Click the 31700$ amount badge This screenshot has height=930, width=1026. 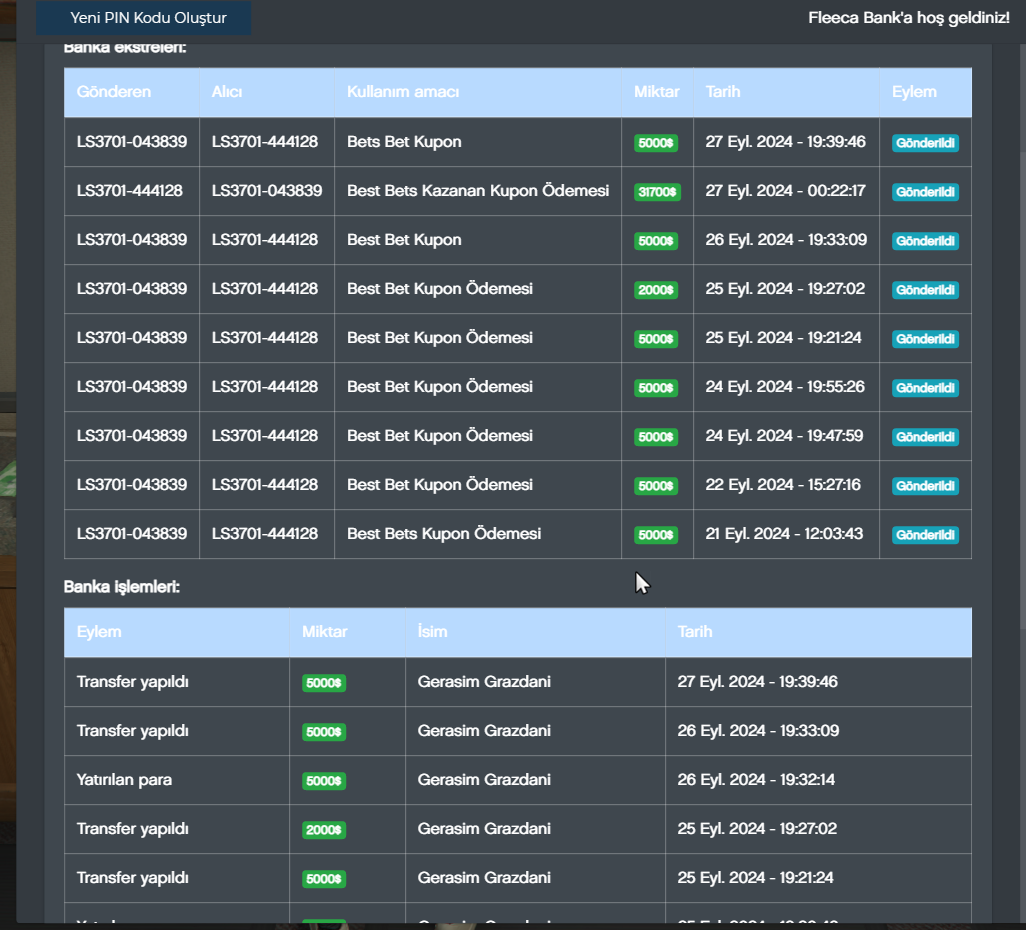[657, 192]
